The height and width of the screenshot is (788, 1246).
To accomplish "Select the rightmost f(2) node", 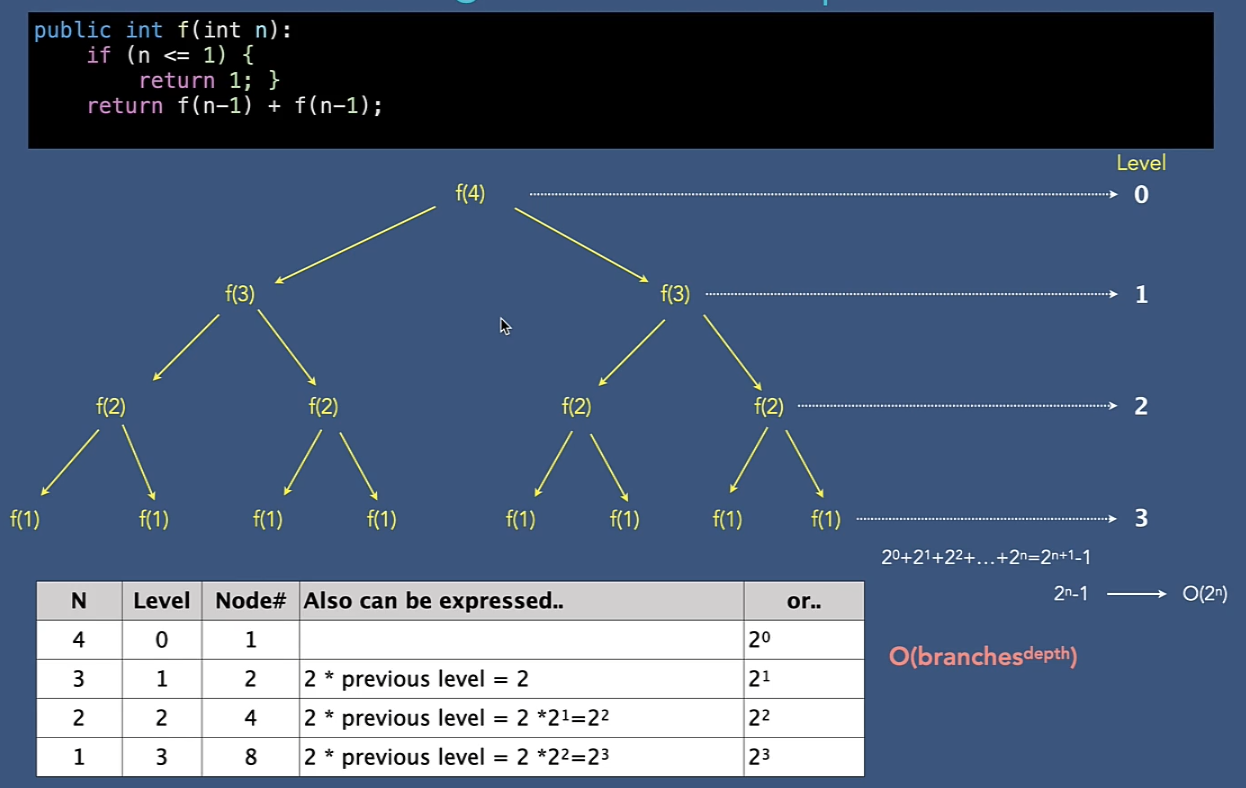I will point(770,407).
